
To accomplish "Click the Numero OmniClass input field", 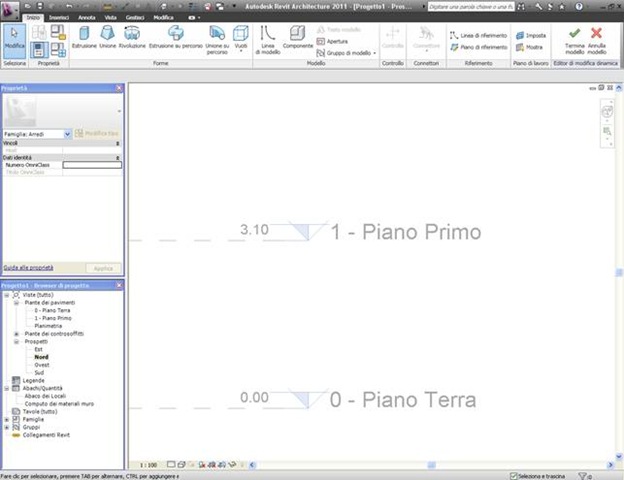I will point(91,164).
